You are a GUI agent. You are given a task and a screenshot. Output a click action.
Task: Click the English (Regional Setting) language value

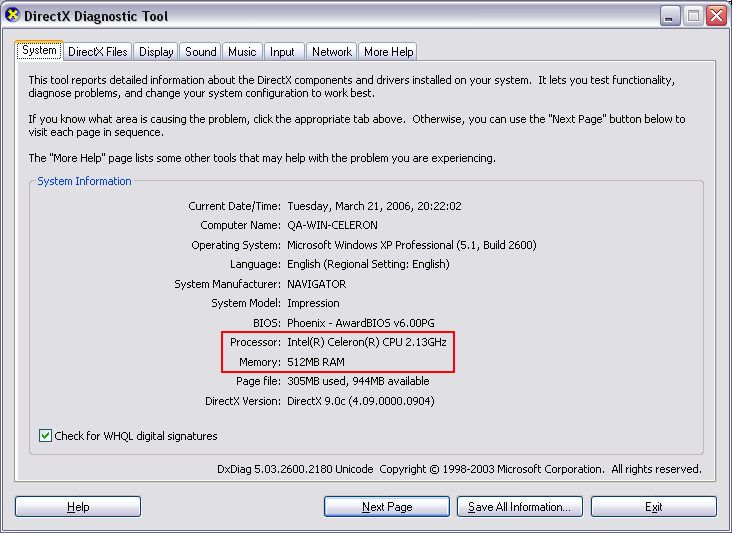click(368, 264)
